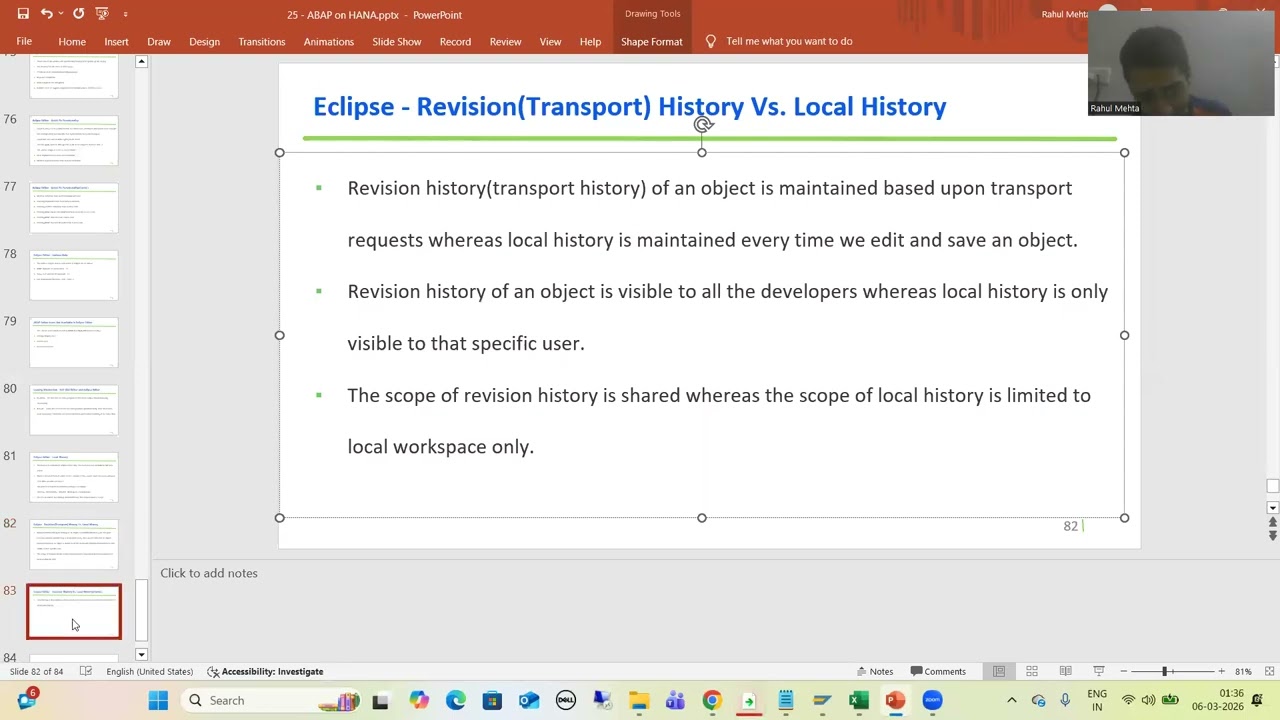
Task: Switch to Normal view
Action: 999,671
